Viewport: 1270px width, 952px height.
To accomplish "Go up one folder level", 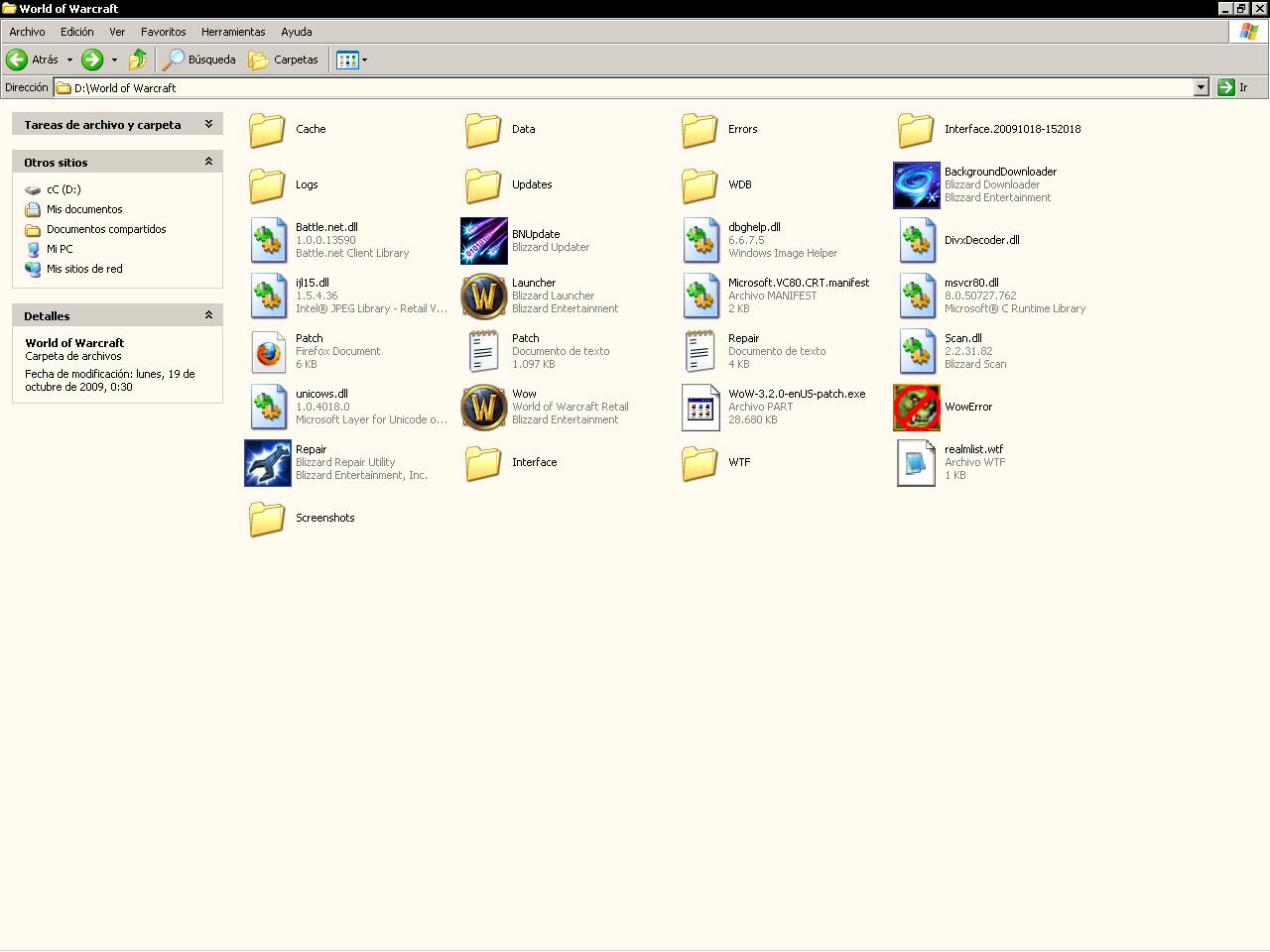I will pos(138,59).
